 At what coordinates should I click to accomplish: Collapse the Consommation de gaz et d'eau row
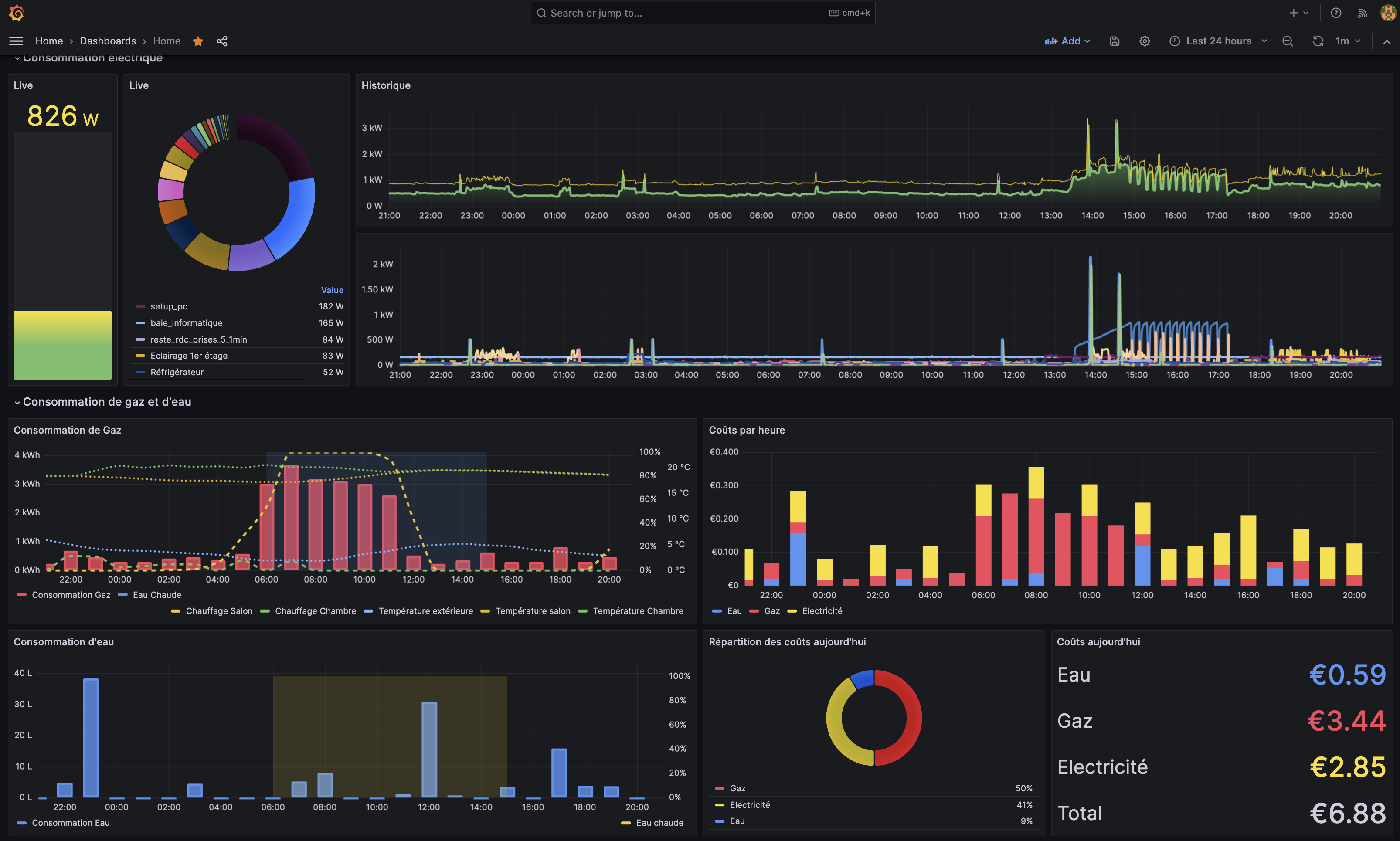coord(106,402)
